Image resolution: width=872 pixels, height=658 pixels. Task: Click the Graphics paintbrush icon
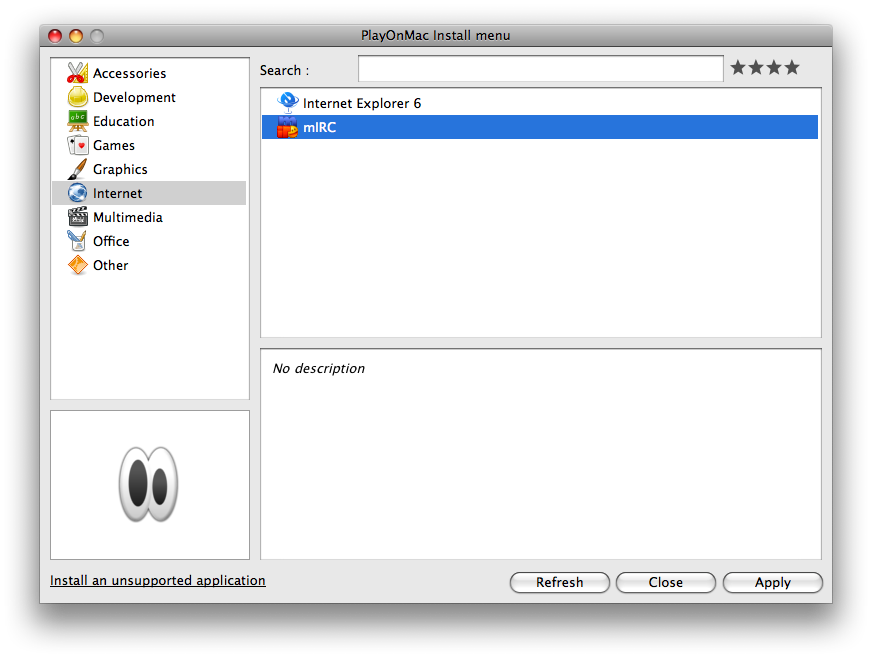77,169
